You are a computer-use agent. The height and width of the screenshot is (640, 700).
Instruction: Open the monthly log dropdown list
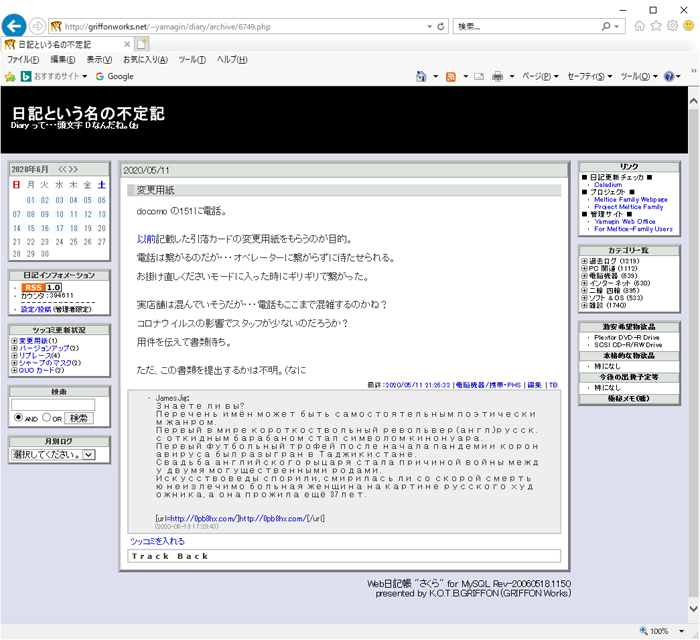click(x=88, y=455)
